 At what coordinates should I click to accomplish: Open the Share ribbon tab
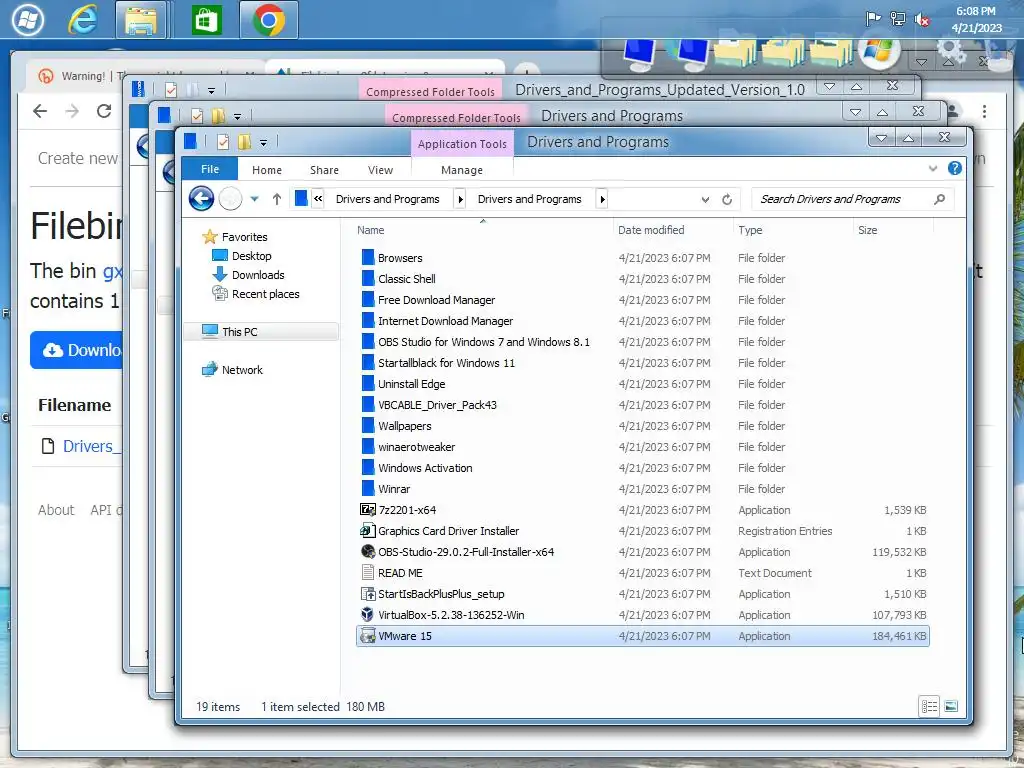[324, 170]
